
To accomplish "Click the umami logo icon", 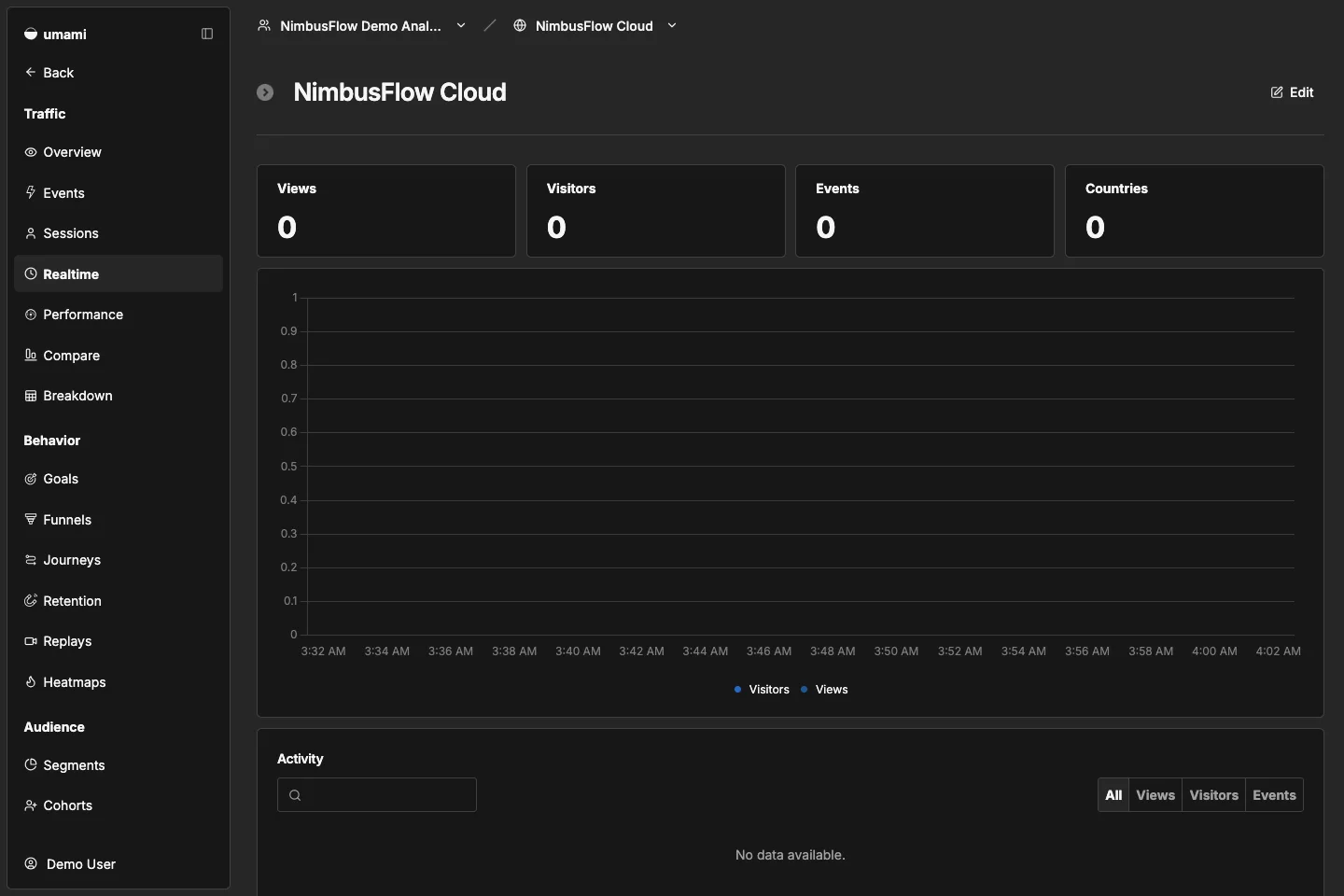I will (x=31, y=34).
